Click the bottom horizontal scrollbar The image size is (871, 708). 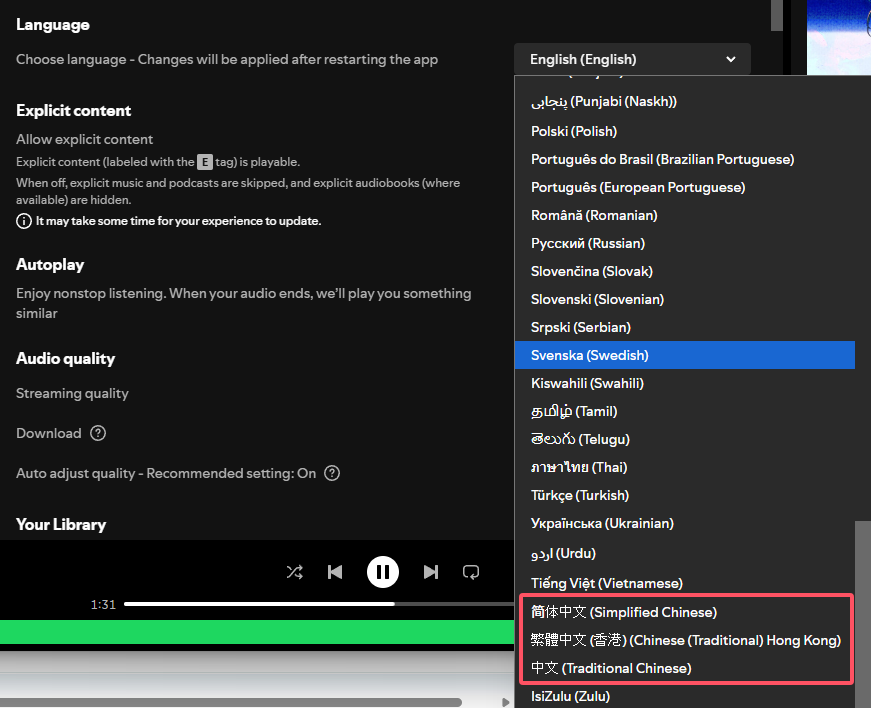(230, 702)
